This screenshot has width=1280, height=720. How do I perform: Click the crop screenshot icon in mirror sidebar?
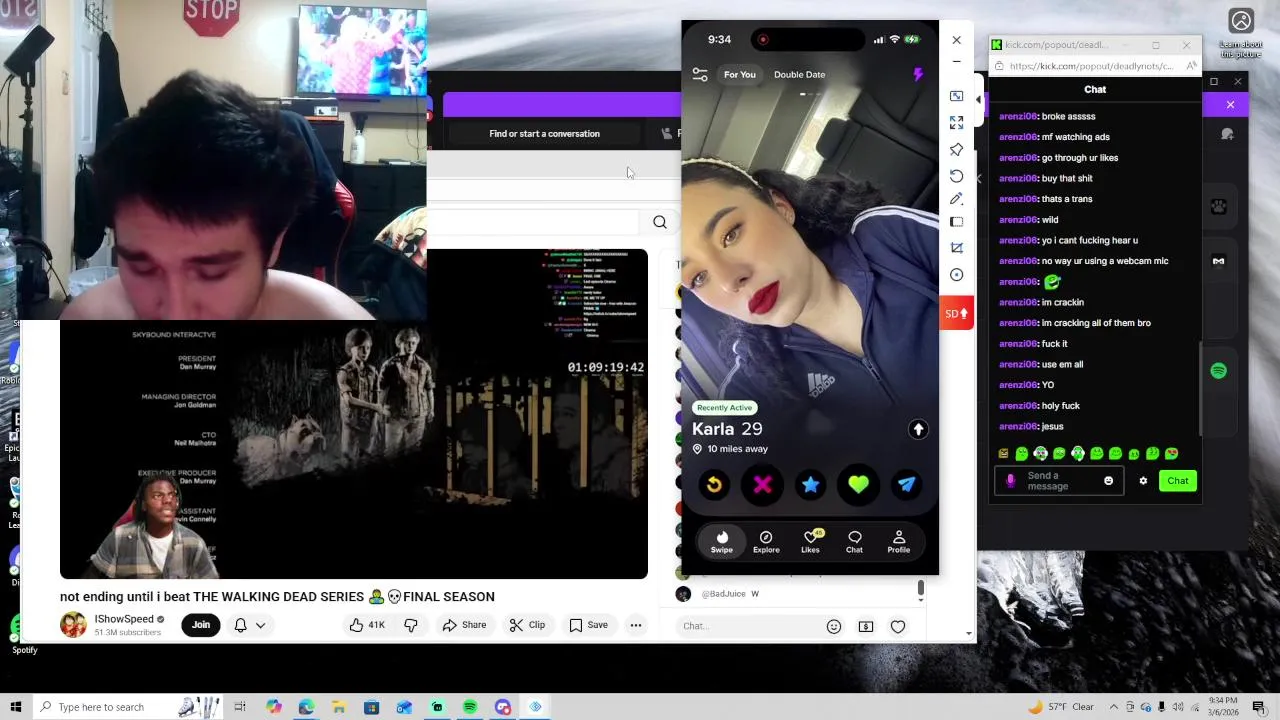956,248
